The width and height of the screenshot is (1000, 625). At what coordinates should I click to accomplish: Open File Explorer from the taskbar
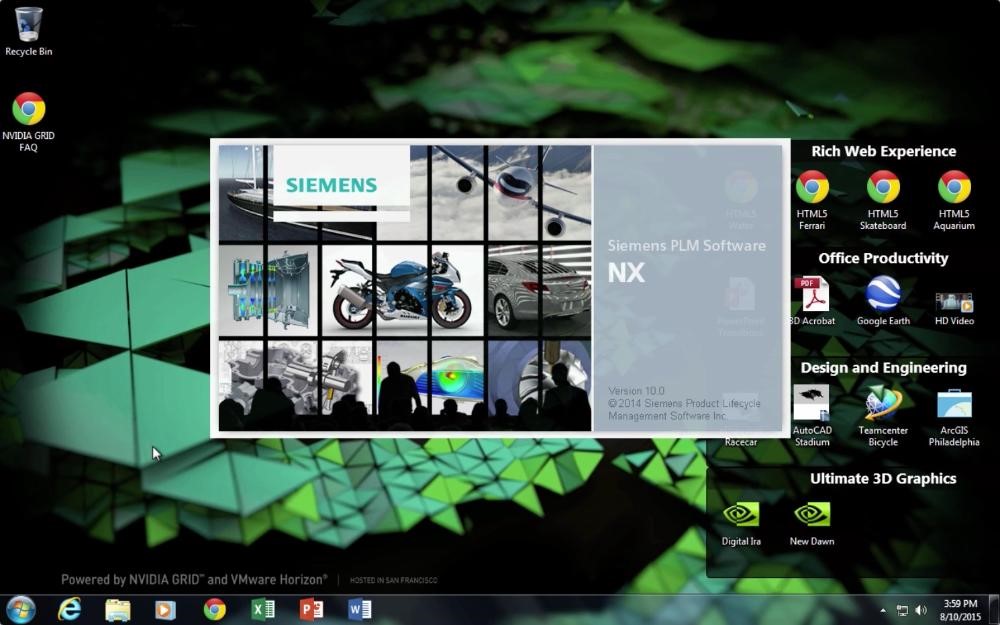click(x=117, y=610)
